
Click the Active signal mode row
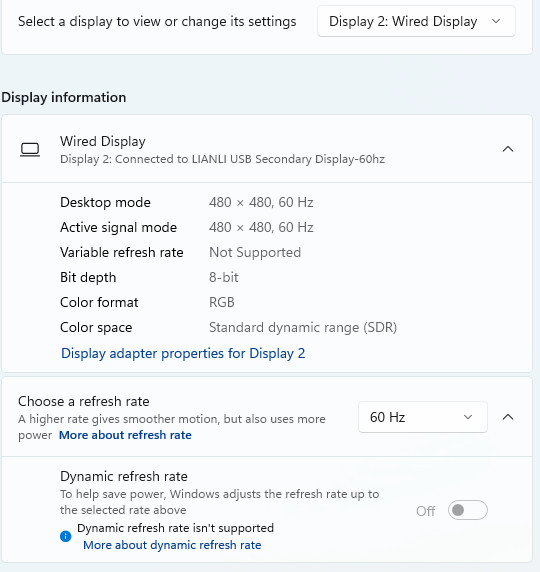point(187,227)
